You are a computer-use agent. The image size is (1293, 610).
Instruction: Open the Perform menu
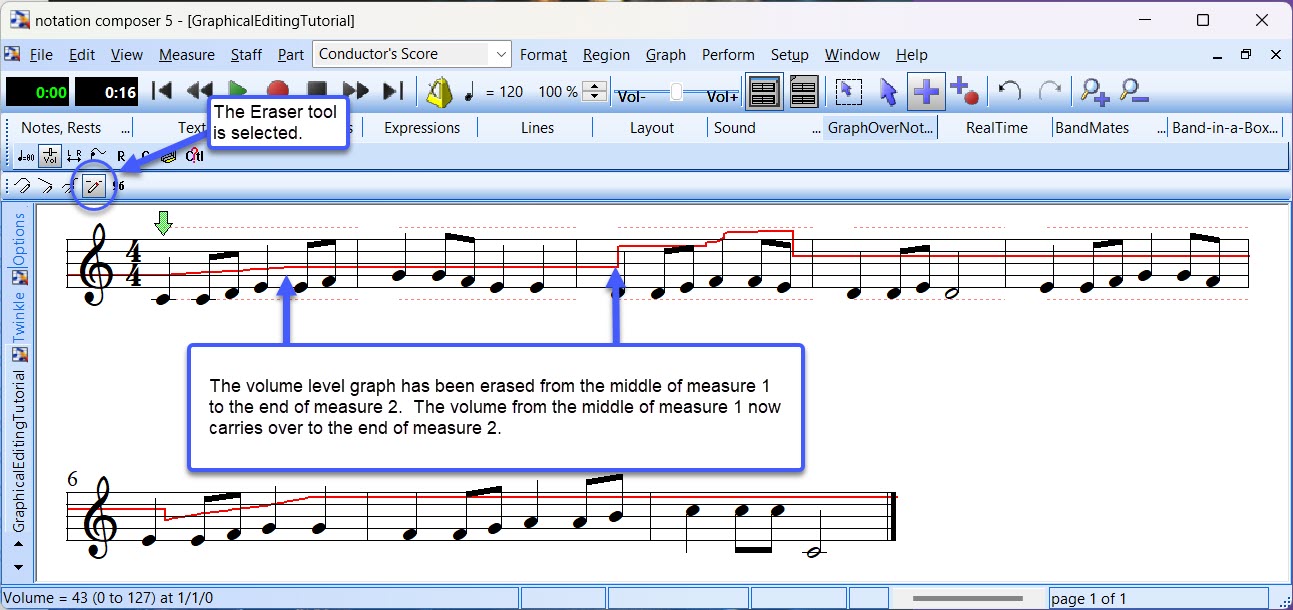(727, 55)
